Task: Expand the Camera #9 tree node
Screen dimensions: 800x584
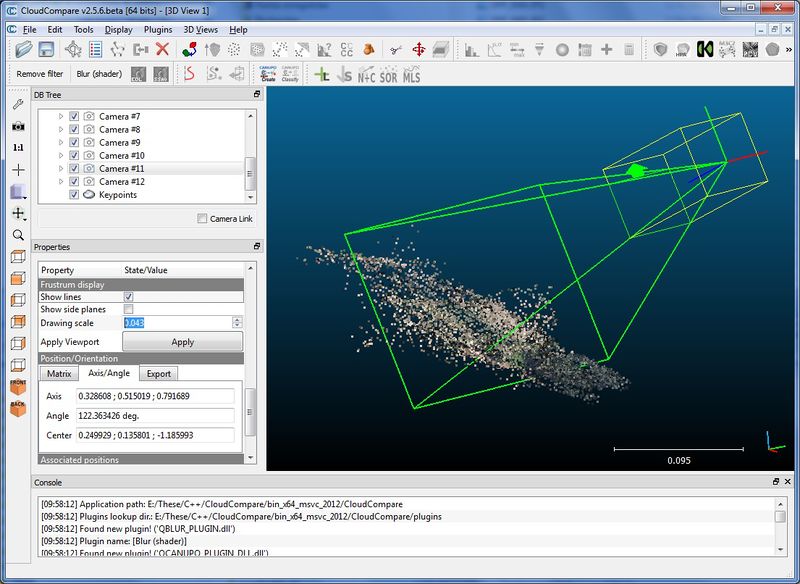Action: pyautogui.click(x=61, y=142)
